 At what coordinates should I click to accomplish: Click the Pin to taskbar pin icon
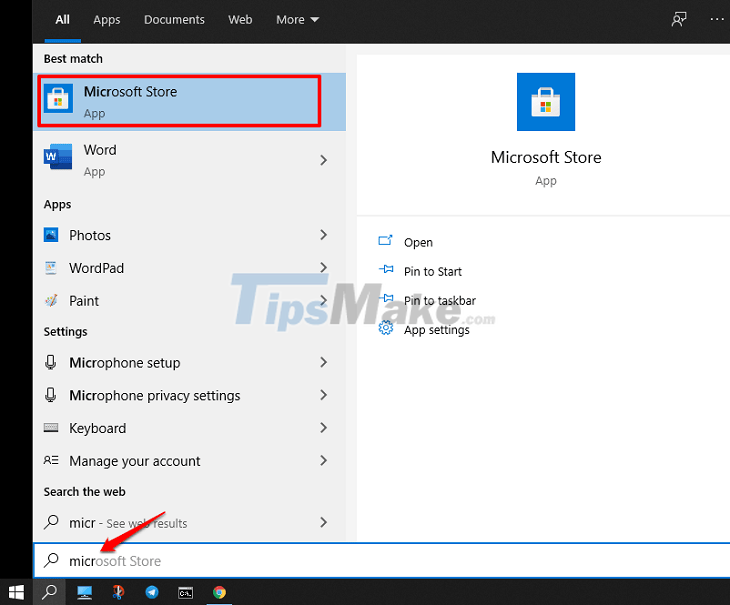coord(386,298)
